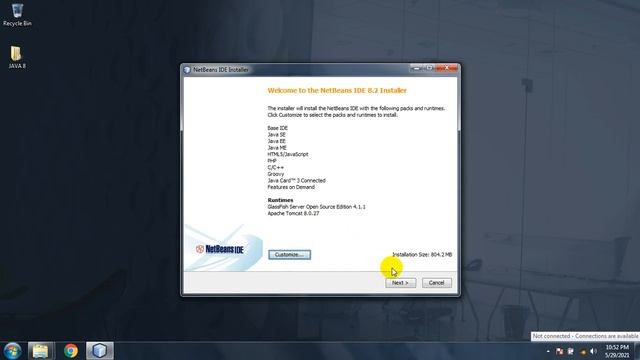Click the Next > button
The width and height of the screenshot is (640, 360).
(400, 283)
